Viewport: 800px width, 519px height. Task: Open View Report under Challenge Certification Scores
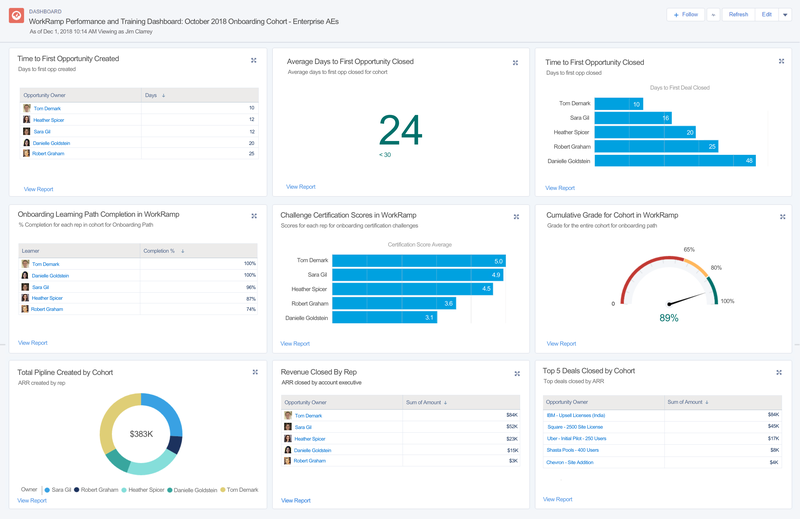[295, 344]
